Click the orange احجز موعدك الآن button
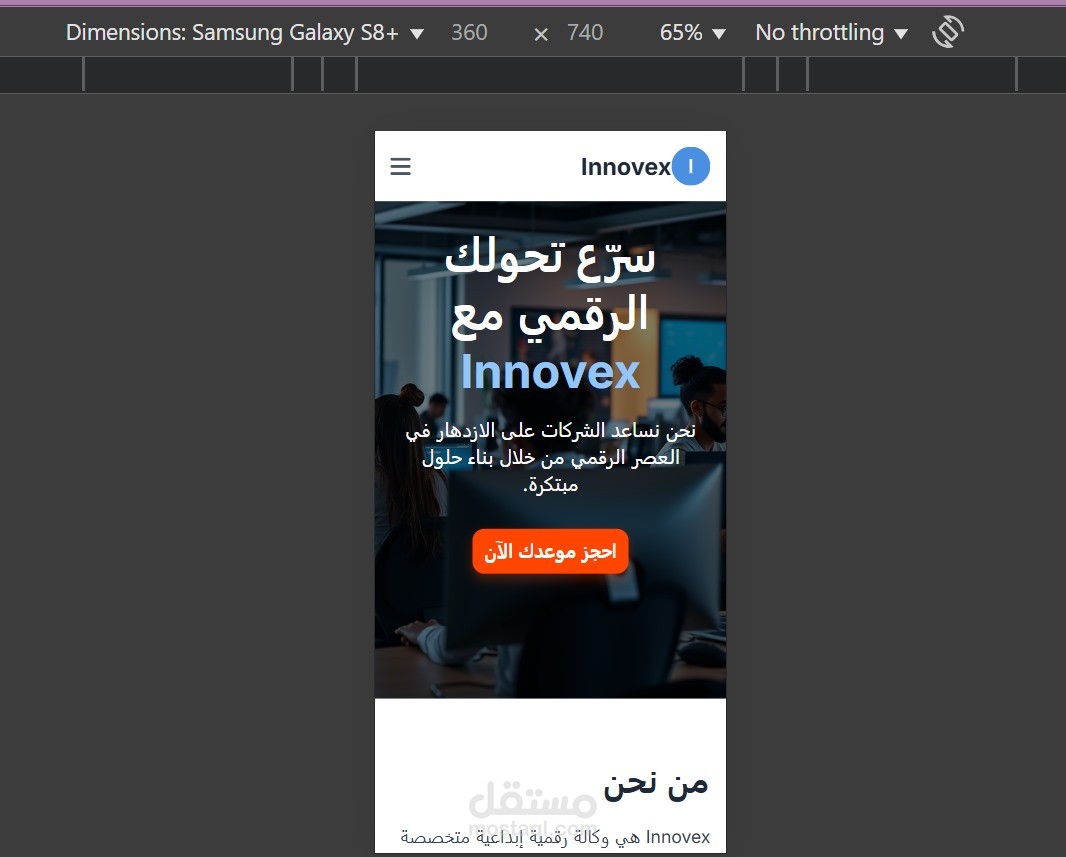Image resolution: width=1066 pixels, height=857 pixels. (x=550, y=551)
